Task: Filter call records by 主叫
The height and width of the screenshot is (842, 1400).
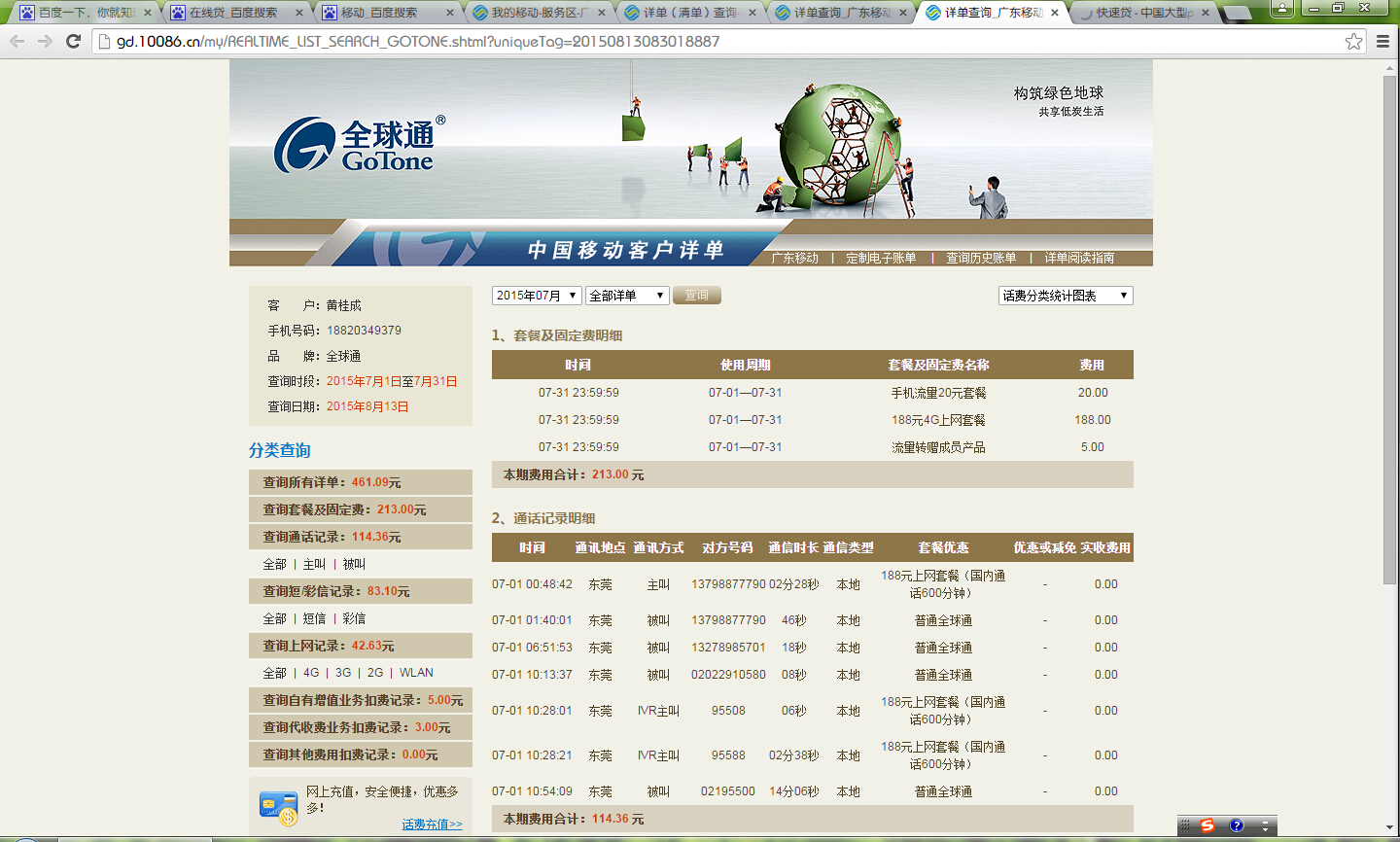Action: tap(314, 564)
